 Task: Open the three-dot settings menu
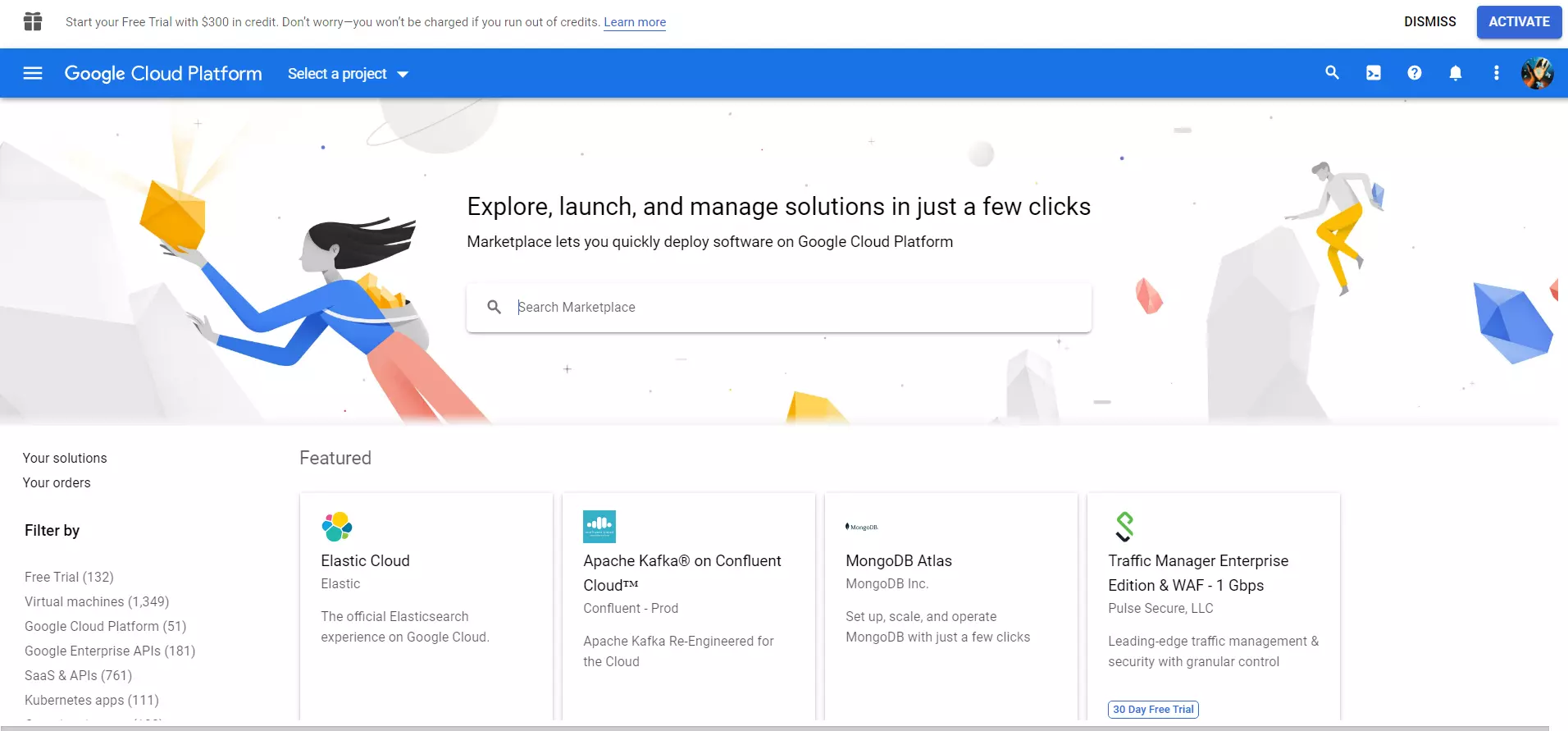(x=1496, y=73)
